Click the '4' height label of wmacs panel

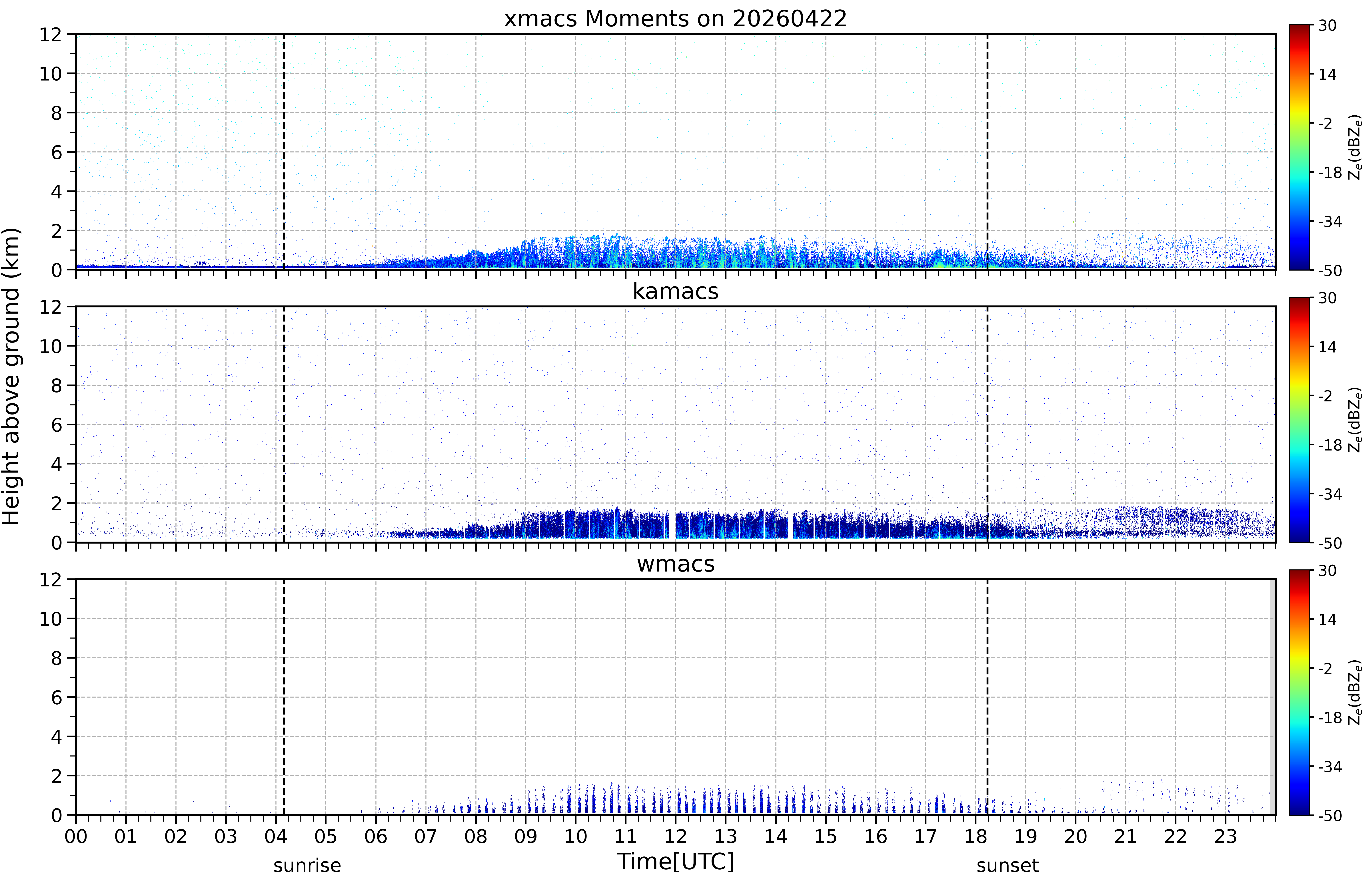(x=56, y=737)
